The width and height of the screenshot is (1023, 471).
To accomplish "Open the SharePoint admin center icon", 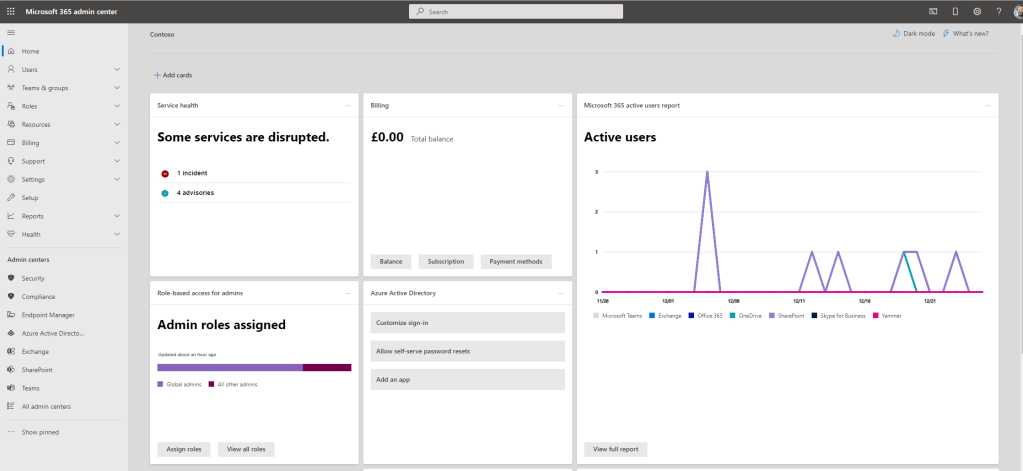I will [11, 369].
